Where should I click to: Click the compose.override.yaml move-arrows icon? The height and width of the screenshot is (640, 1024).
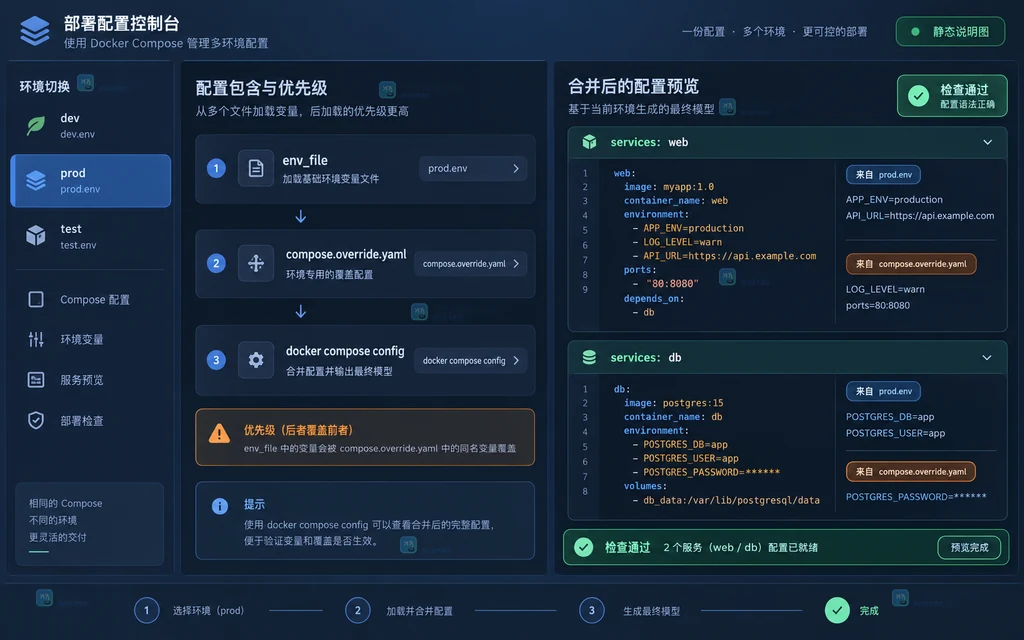256,263
